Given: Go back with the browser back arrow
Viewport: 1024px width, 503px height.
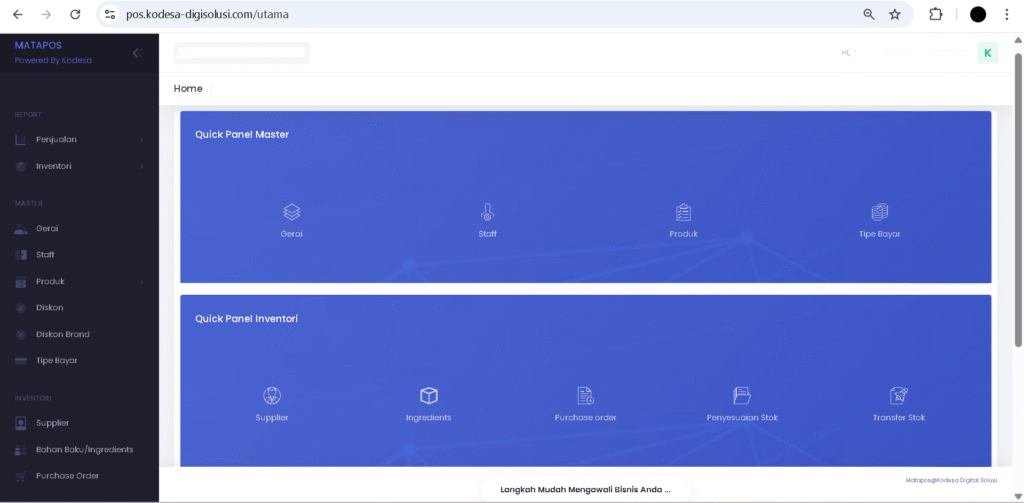Looking at the screenshot, I should tap(18, 14).
